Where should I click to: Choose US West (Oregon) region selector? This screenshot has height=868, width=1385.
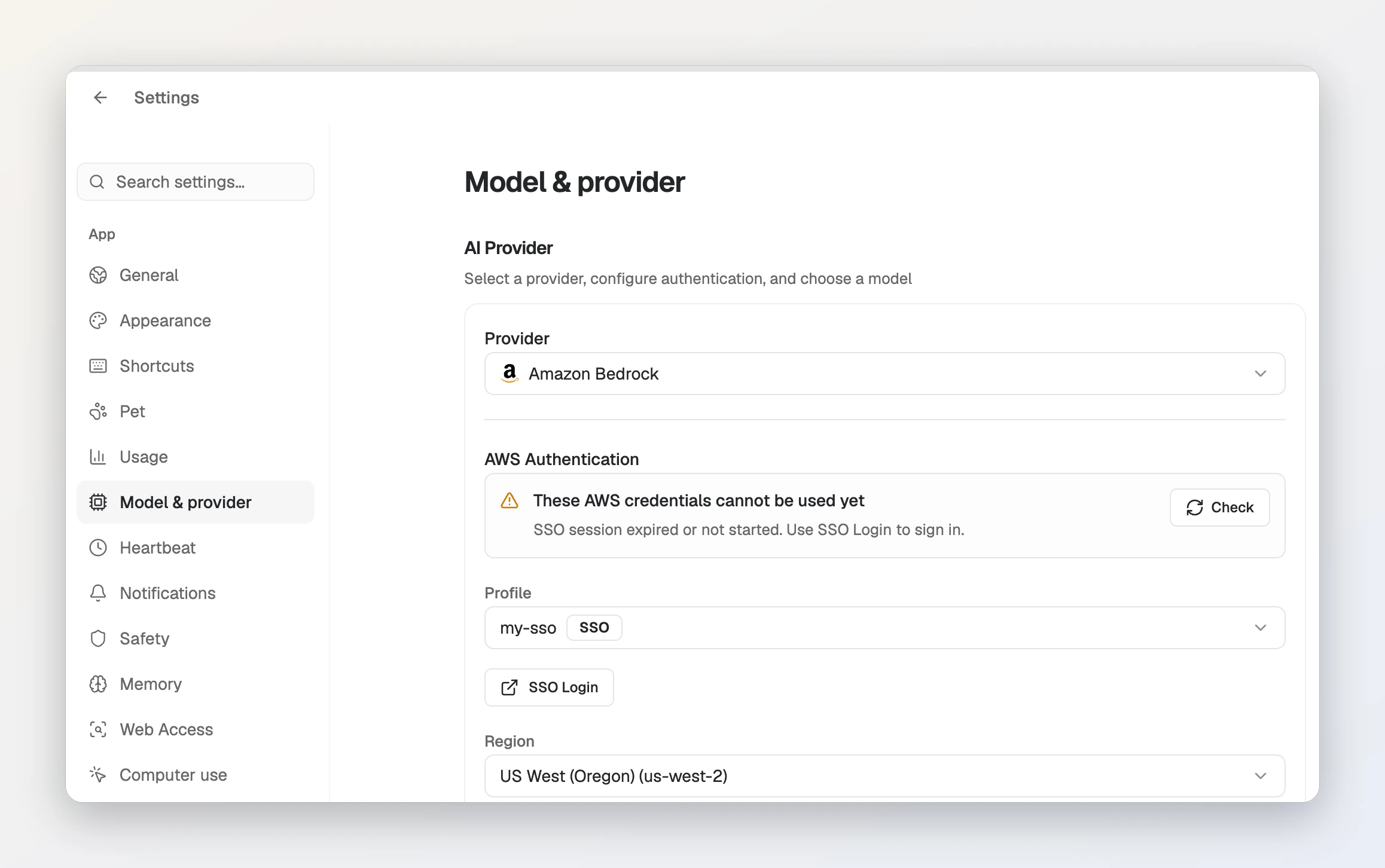click(x=884, y=776)
